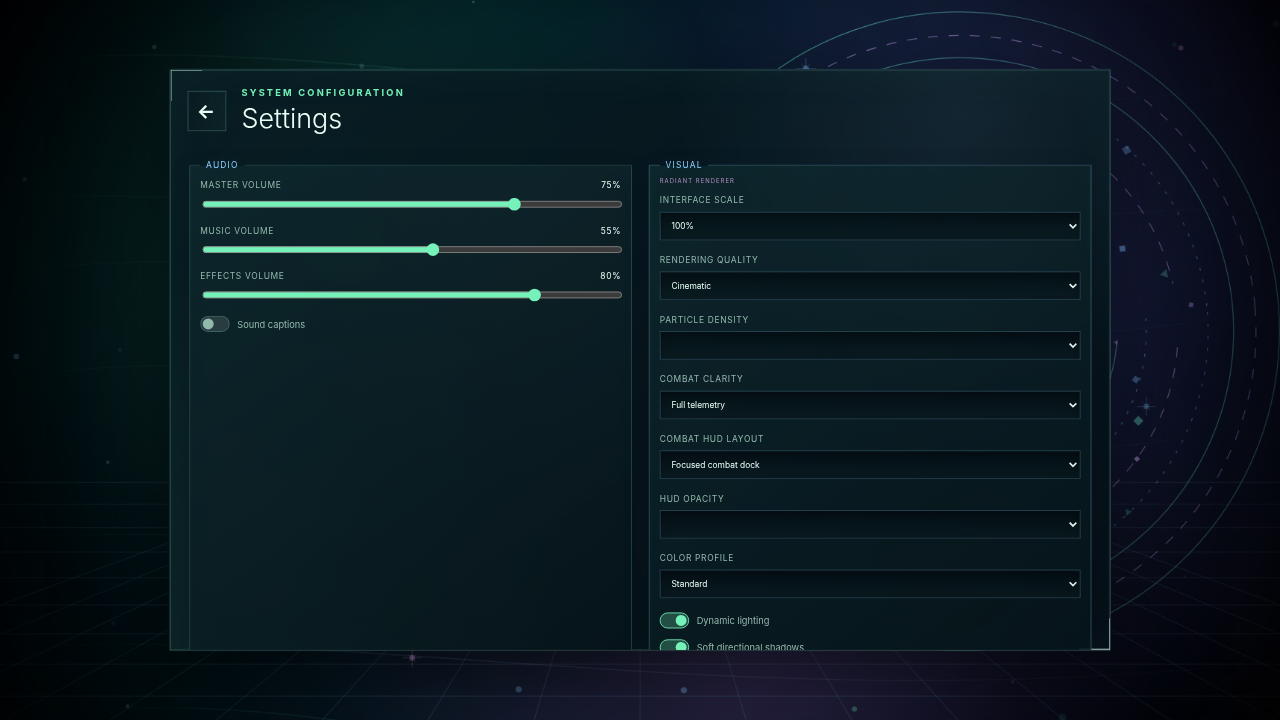The image size is (1280, 720).
Task: Change Combat Clarity from Full telemetry
Action: [x=870, y=405]
